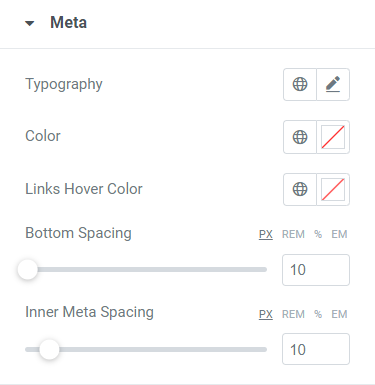Click the Inner Meta Spacing slider handle
This screenshot has height=385, width=375.
point(49,349)
